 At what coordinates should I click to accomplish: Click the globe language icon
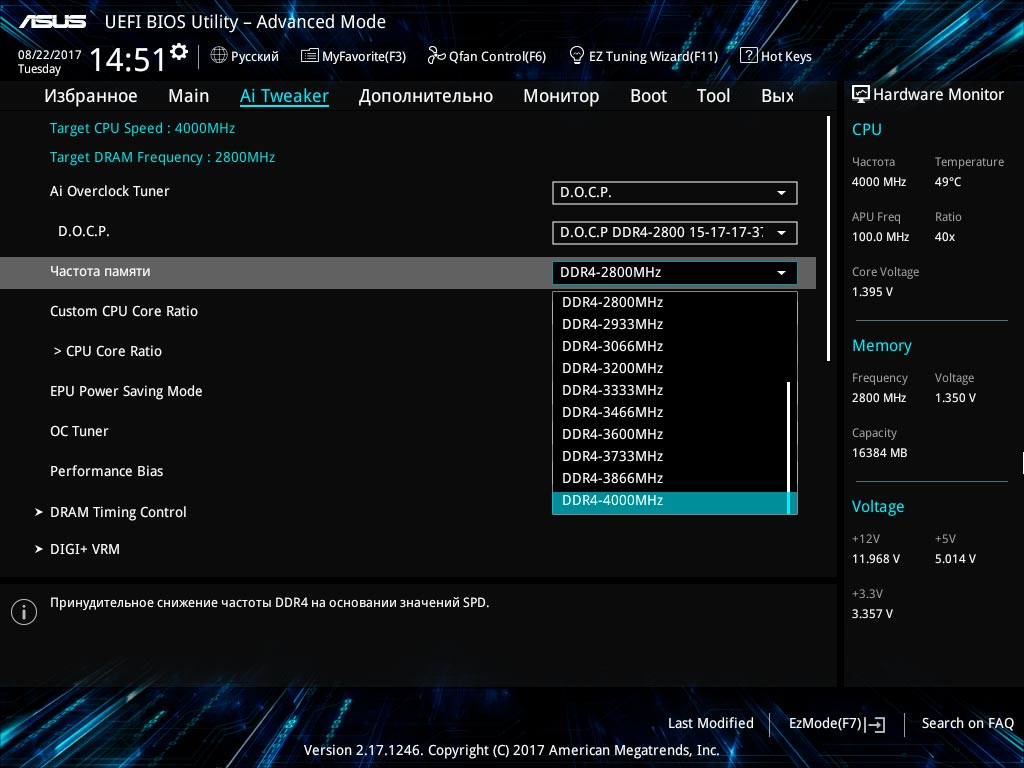coord(219,56)
